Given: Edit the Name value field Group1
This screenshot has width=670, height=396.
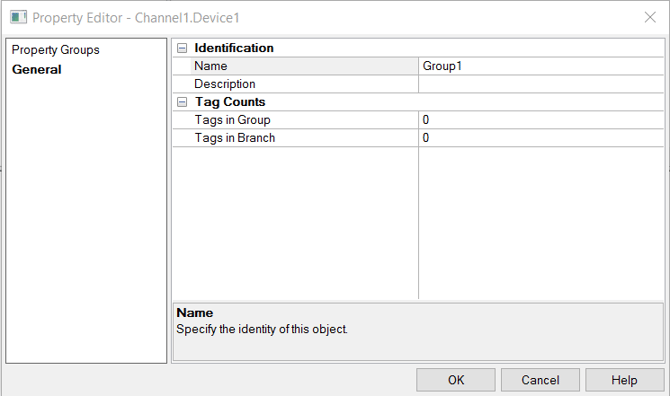Looking at the screenshot, I should pyautogui.click(x=541, y=66).
